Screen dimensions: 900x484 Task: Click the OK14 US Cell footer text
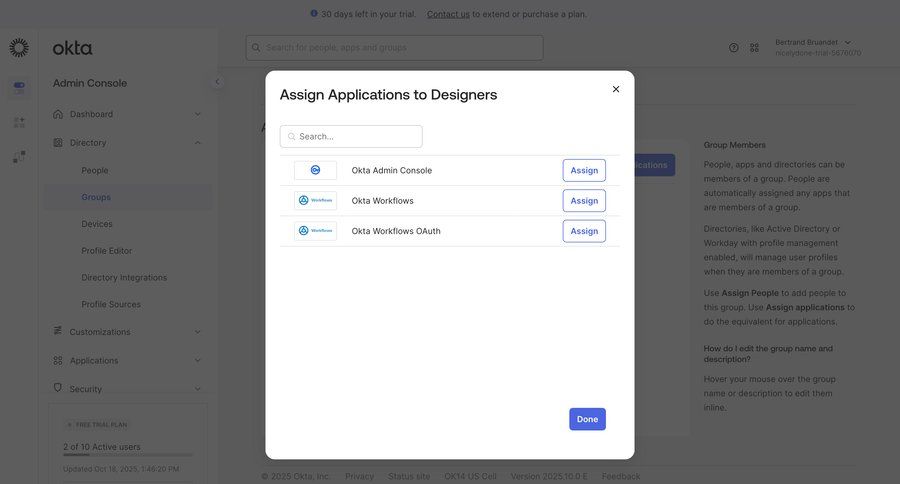470,477
